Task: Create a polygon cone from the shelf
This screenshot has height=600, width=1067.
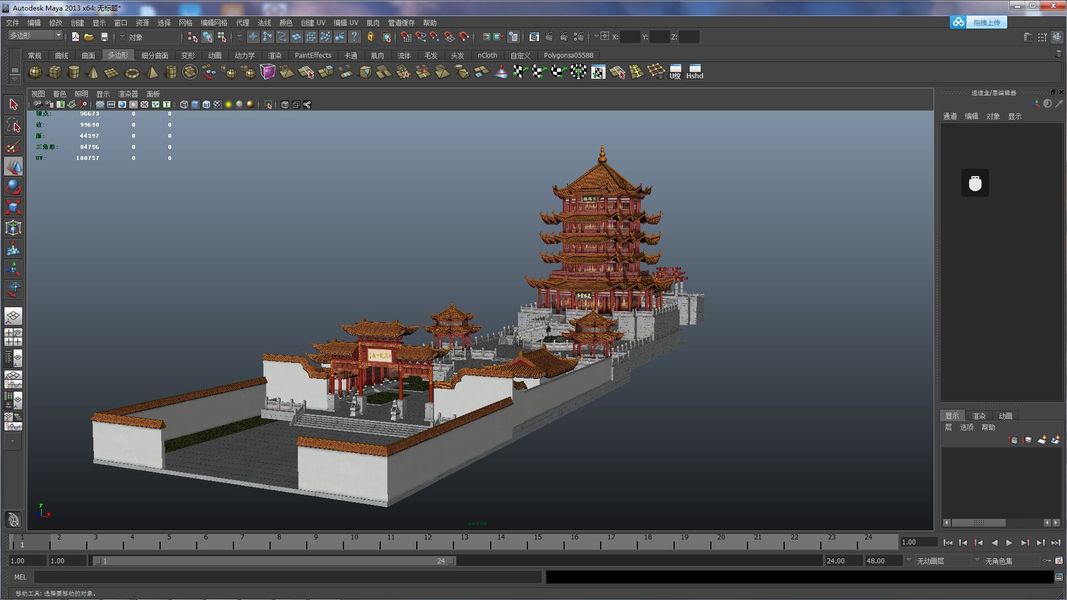Action: click(x=93, y=72)
